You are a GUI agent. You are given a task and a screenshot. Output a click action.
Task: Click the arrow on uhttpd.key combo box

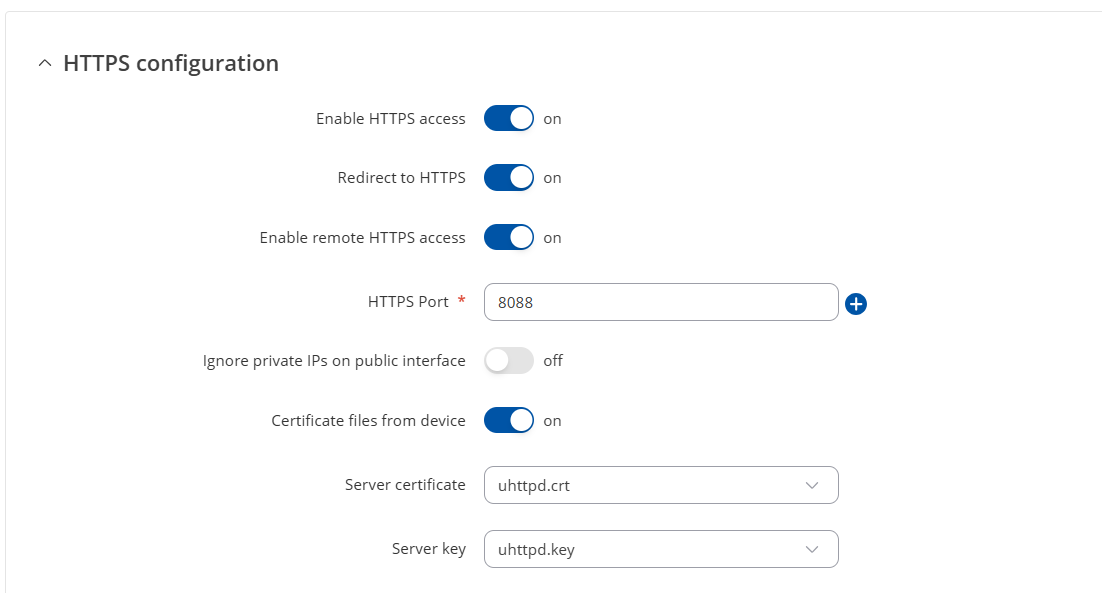[x=812, y=549]
